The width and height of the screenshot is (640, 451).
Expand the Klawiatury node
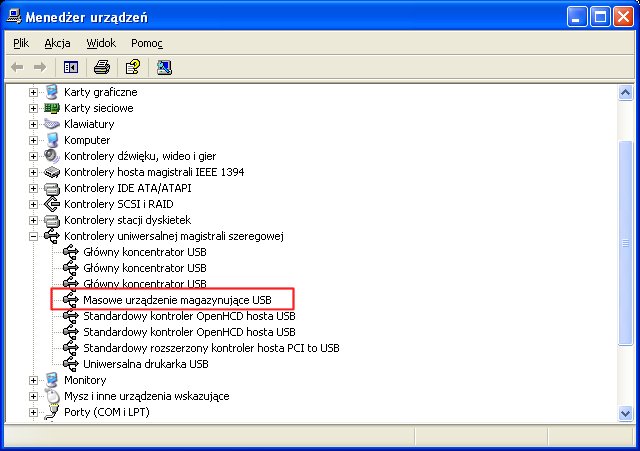tap(33, 124)
